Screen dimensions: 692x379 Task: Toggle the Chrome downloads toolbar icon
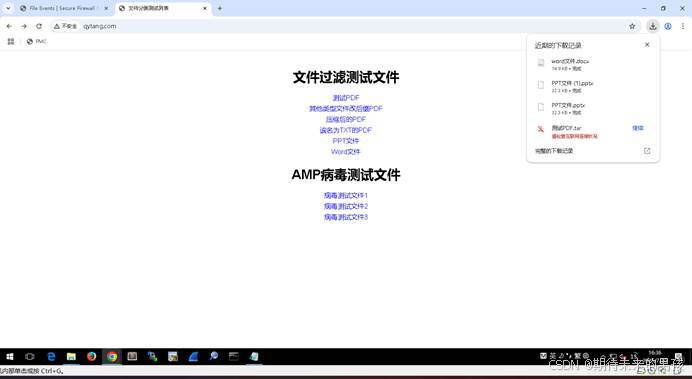653,26
